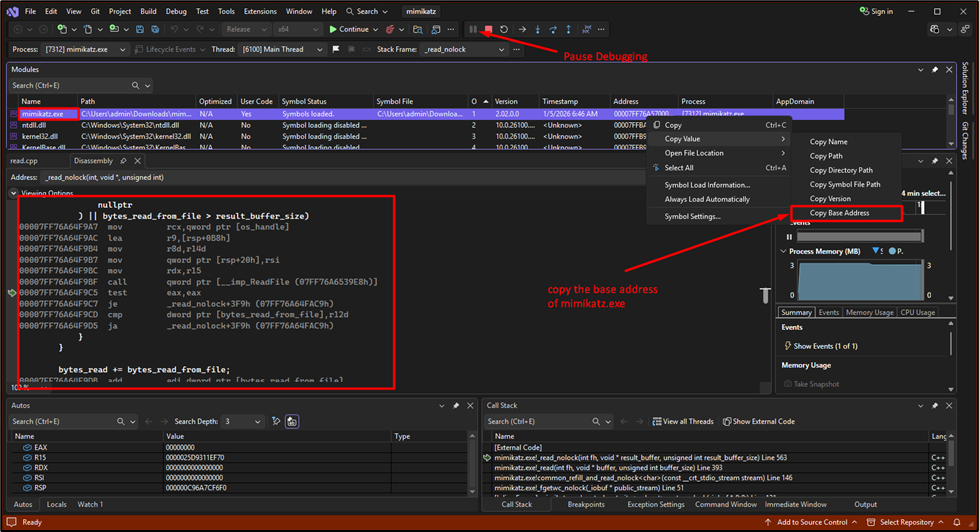Toggle Show External Code
Image resolution: width=979 pixels, height=532 pixels.
click(759, 421)
